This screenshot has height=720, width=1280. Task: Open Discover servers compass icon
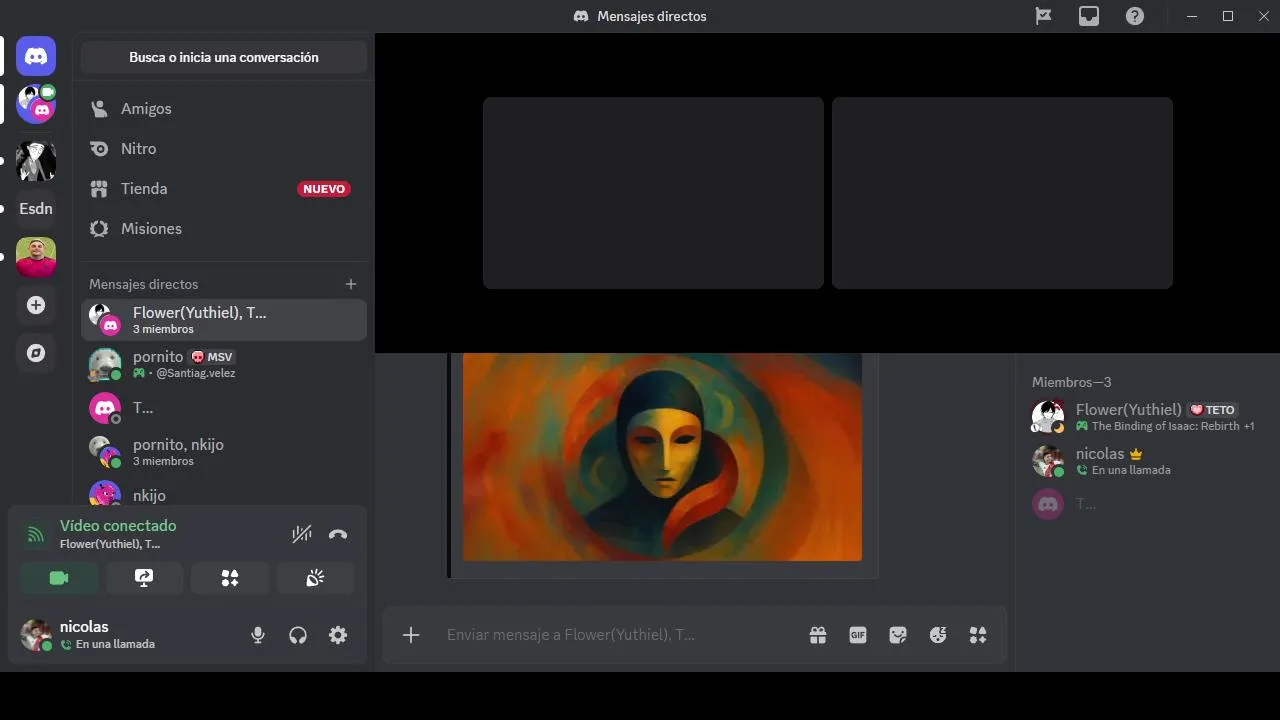click(x=36, y=353)
